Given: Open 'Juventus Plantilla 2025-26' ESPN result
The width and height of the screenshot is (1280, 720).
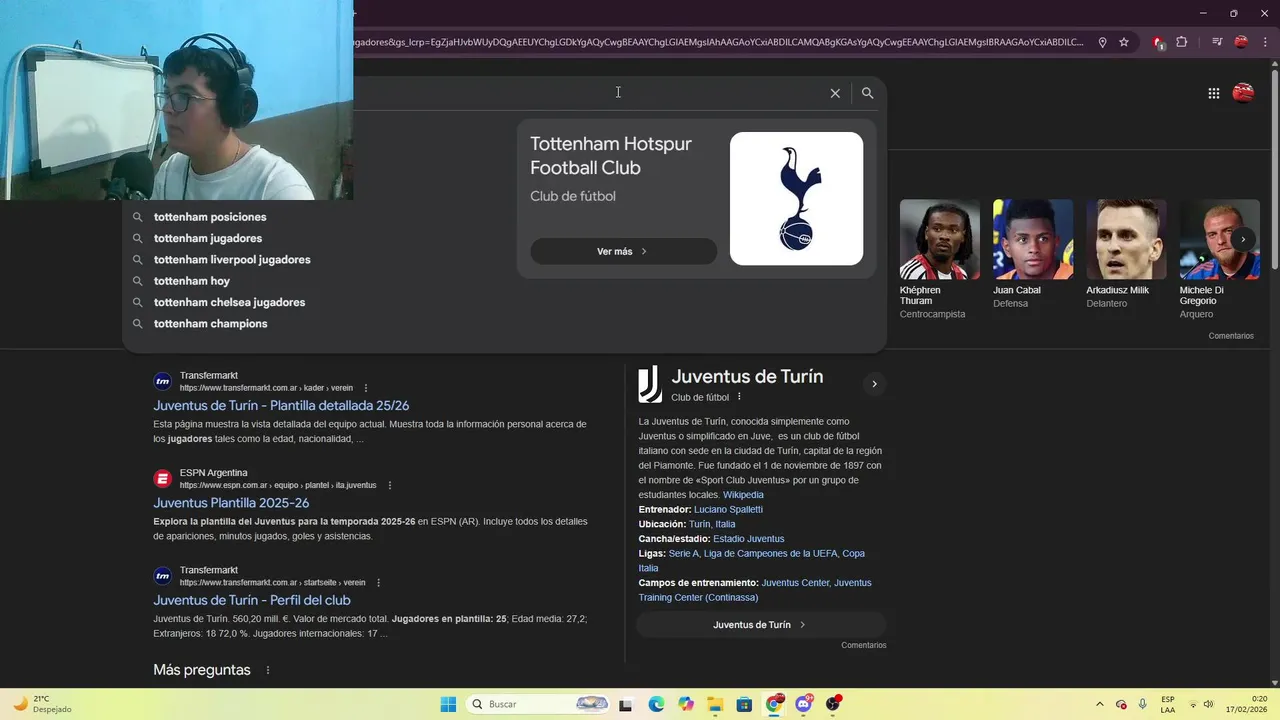Looking at the screenshot, I should 231,503.
